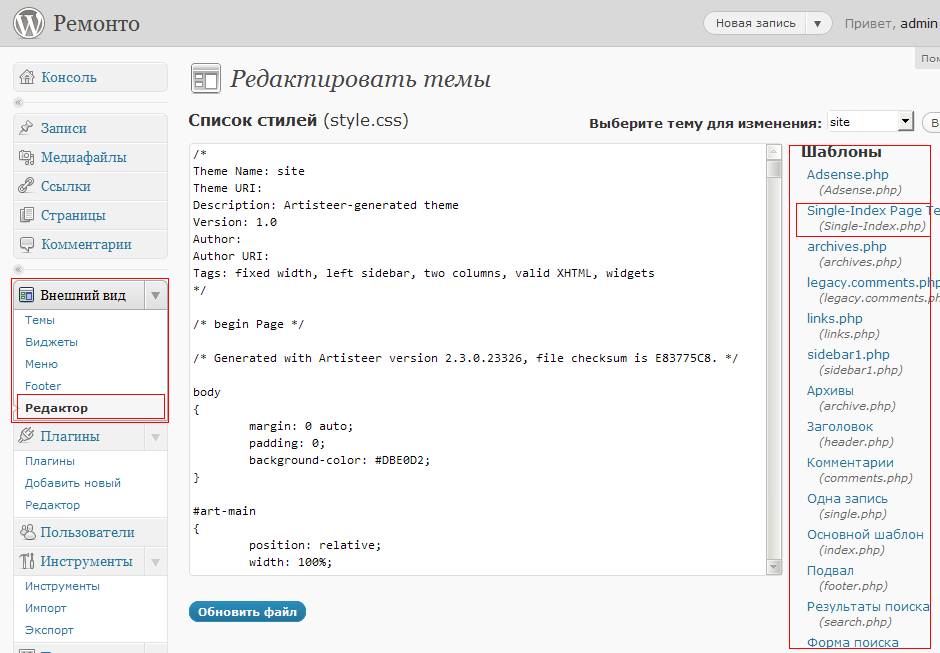Image resolution: width=940 pixels, height=653 pixels.
Task: Open Добавить новый plugin link
Action: [x=73, y=483]
